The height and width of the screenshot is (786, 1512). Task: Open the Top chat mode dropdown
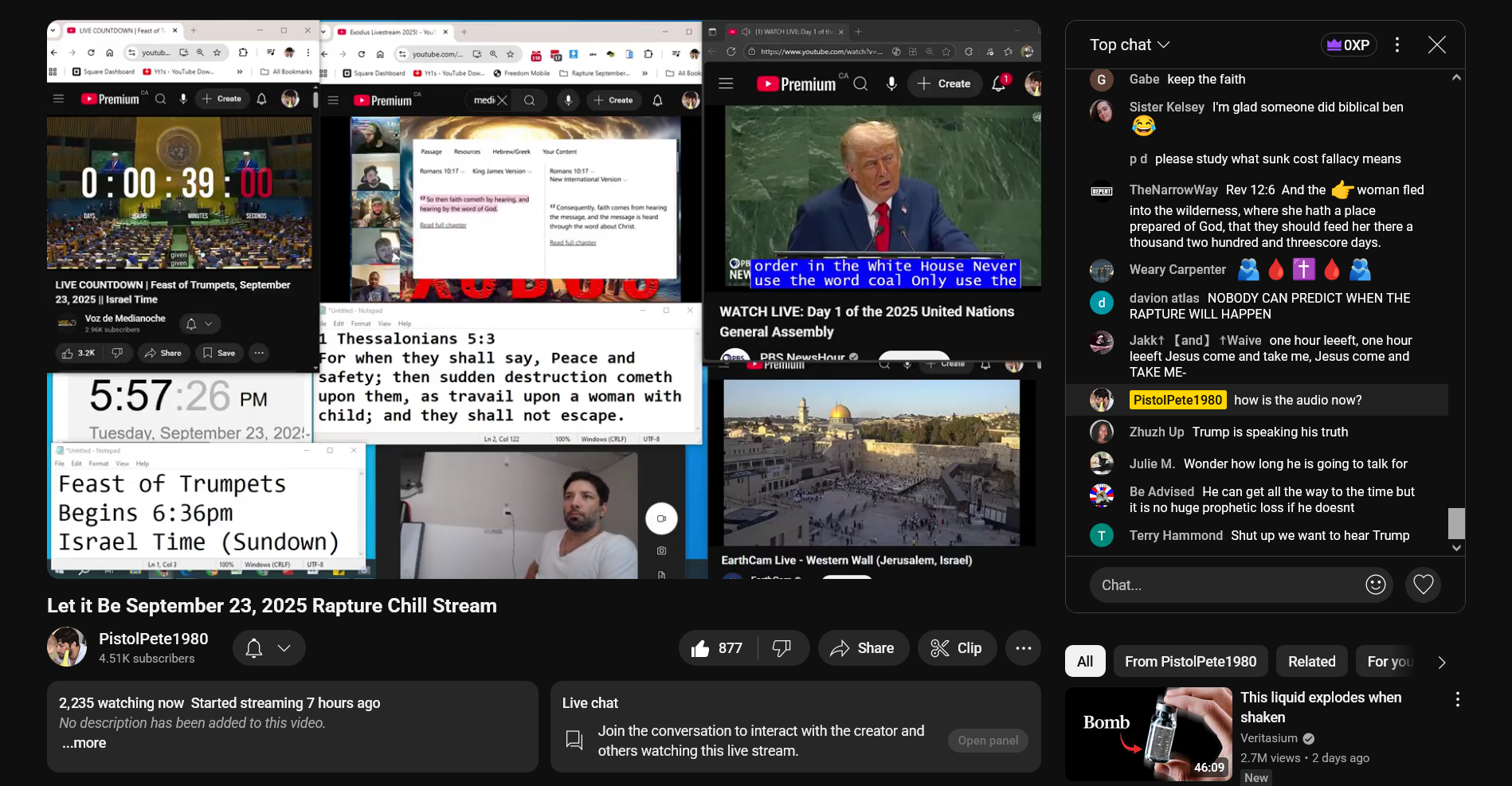(x=1130, y=45)
